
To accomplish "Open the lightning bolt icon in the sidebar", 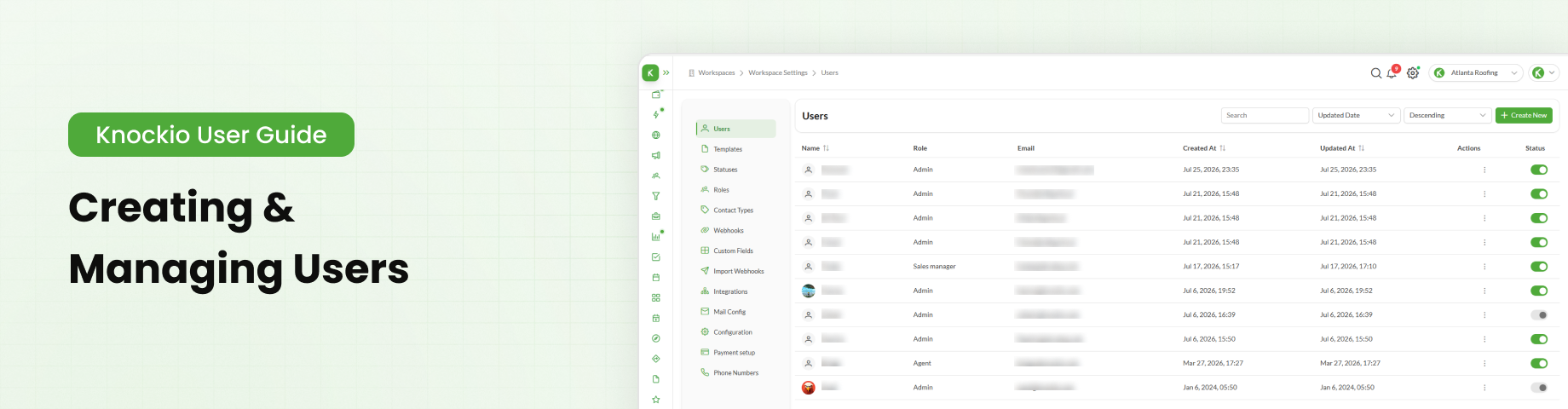I will point(656,114).
